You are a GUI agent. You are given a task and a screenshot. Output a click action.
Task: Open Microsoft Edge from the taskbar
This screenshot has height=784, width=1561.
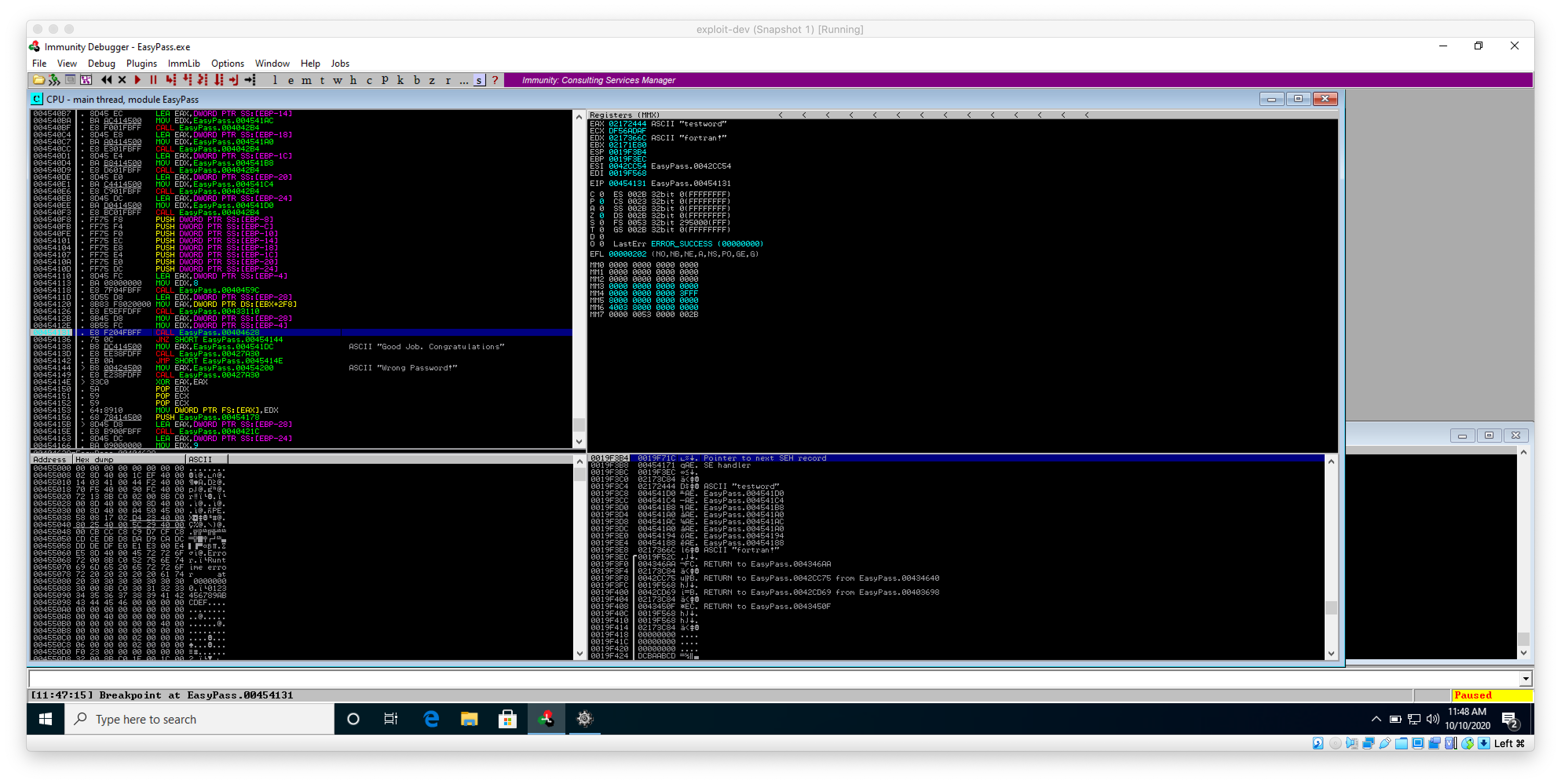[x=431, y=719]
